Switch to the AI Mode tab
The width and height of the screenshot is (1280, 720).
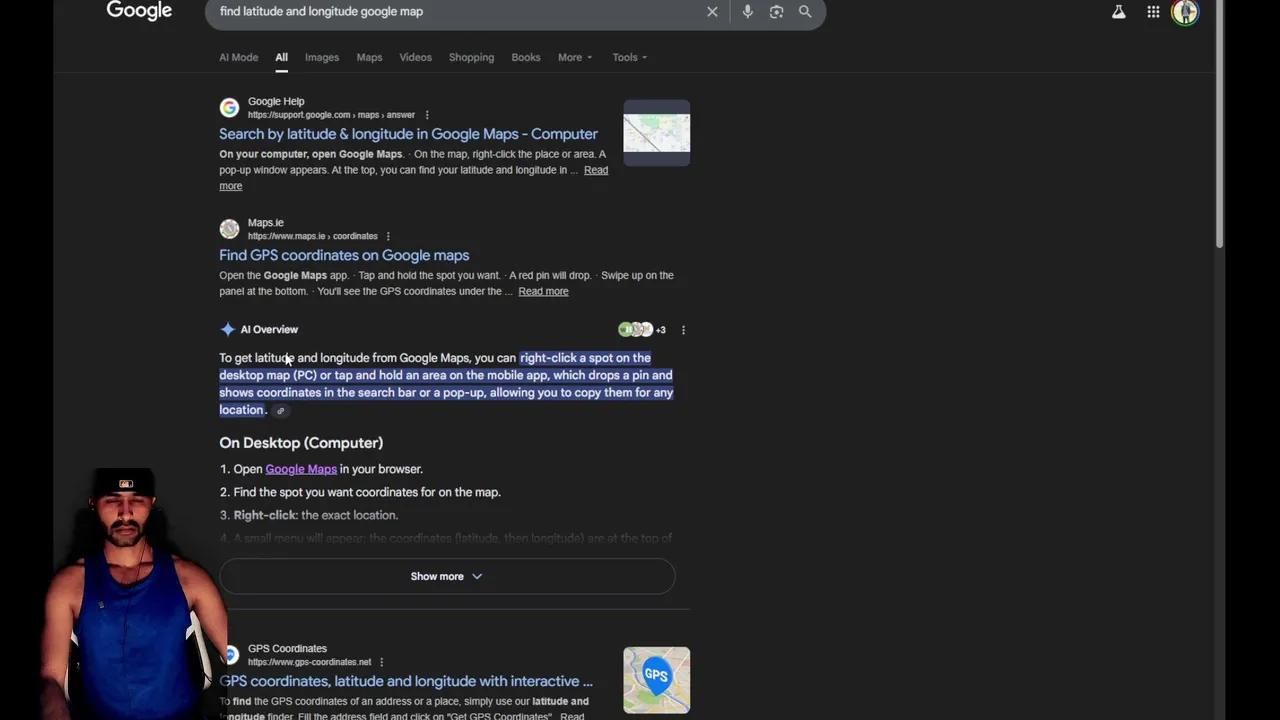(x=238, y=57)
